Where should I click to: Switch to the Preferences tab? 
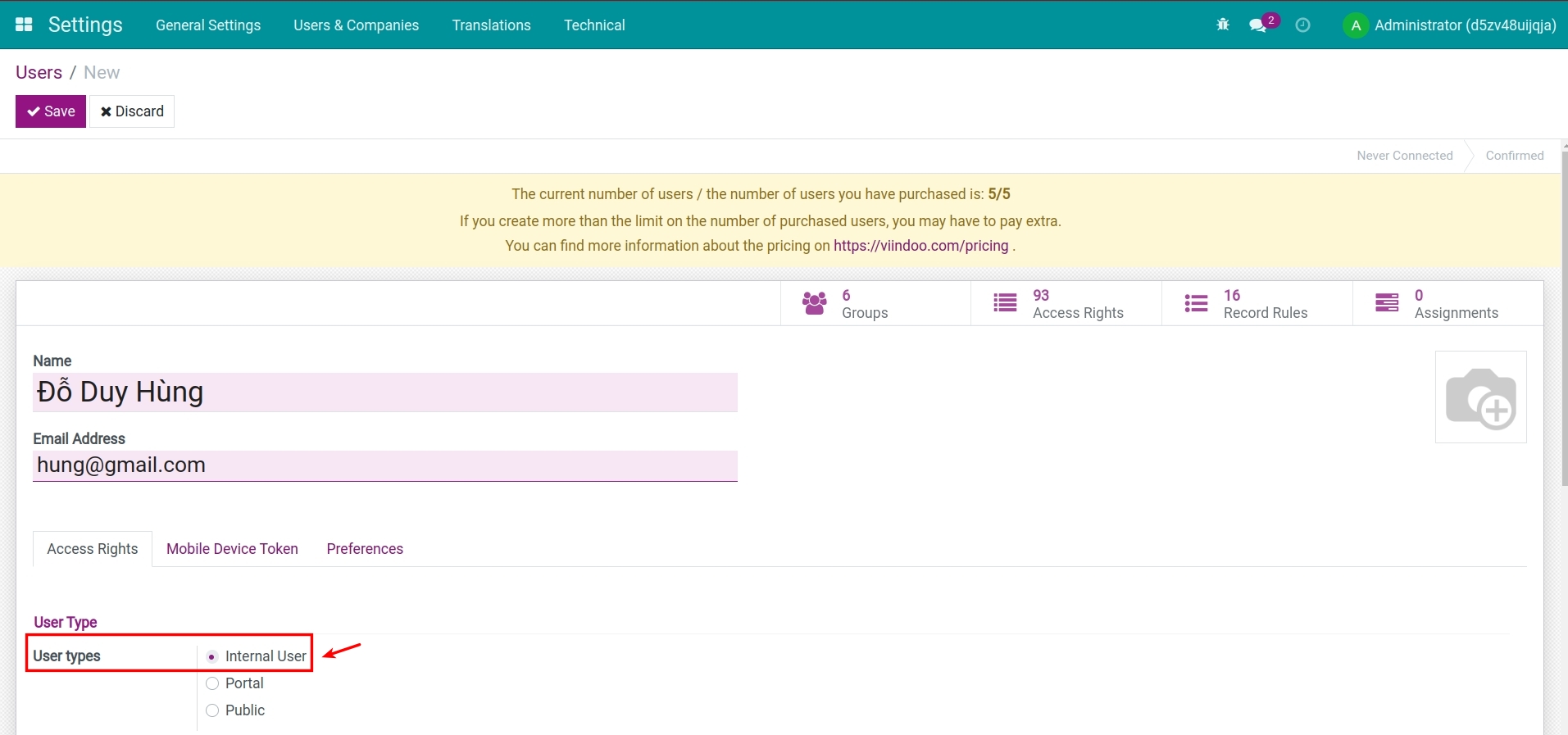(x=365, y=549)
